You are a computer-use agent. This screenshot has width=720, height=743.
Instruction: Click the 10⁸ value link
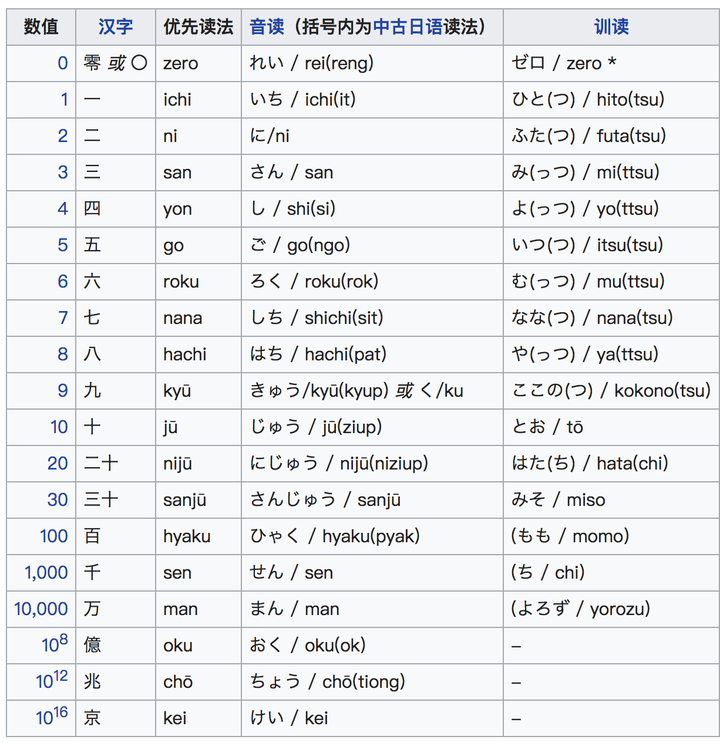[55, 643]
